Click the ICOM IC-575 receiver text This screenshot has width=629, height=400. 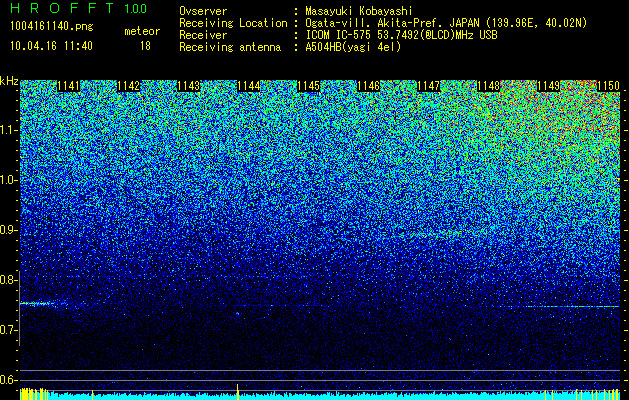pos(401,35)
